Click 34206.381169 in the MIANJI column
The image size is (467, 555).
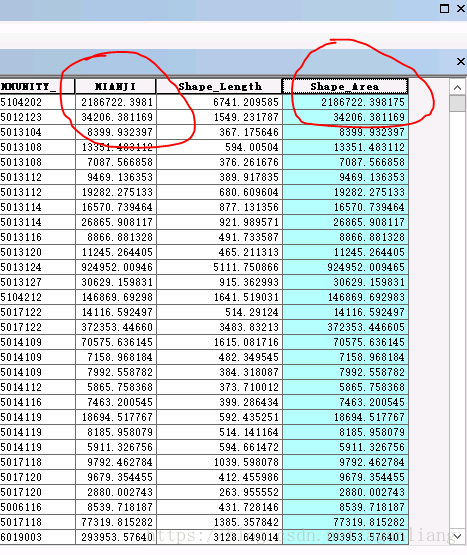[115, 117]
